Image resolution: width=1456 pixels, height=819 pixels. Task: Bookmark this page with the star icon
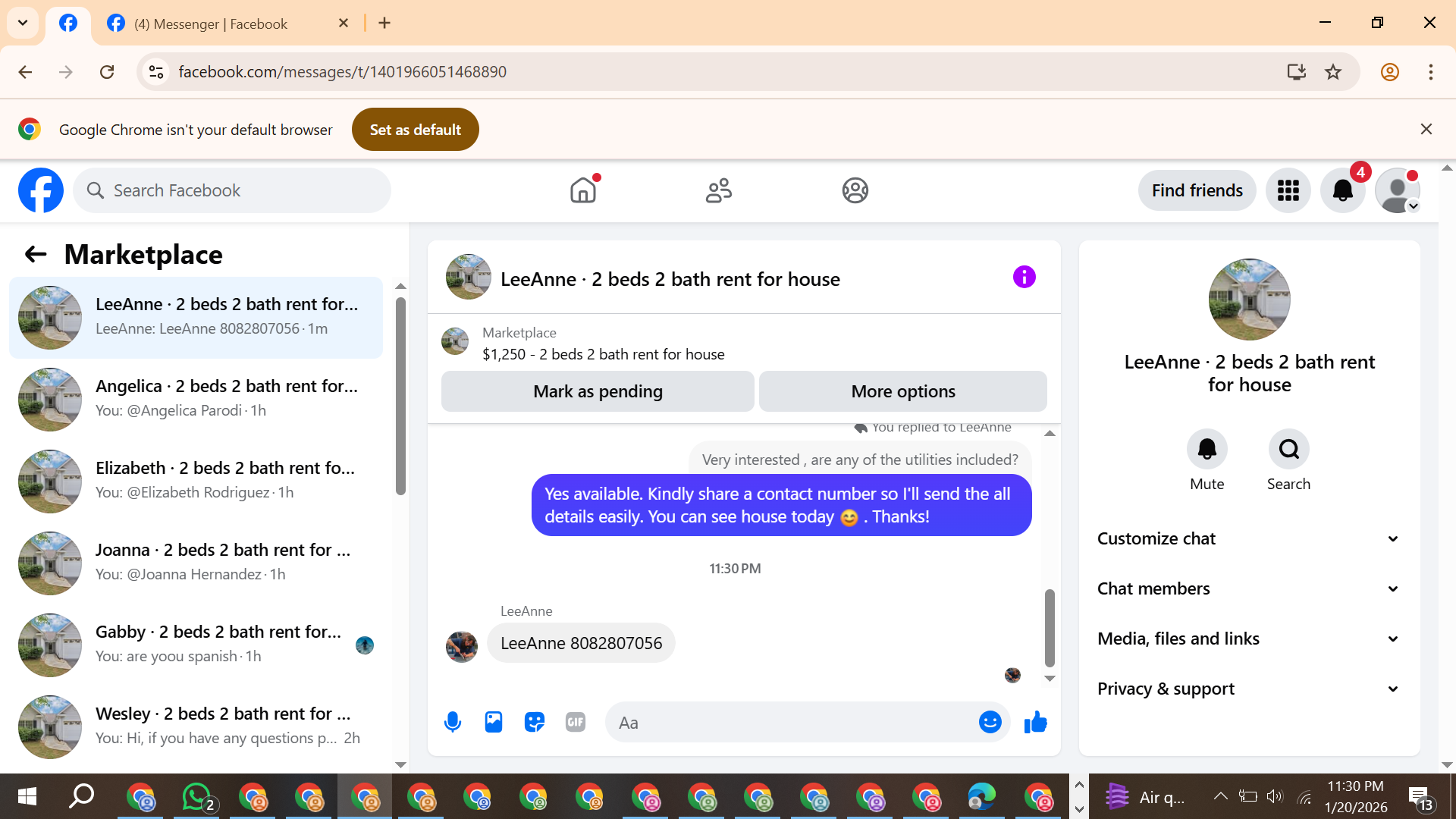pyautogui.click(x=1333, y=72)
